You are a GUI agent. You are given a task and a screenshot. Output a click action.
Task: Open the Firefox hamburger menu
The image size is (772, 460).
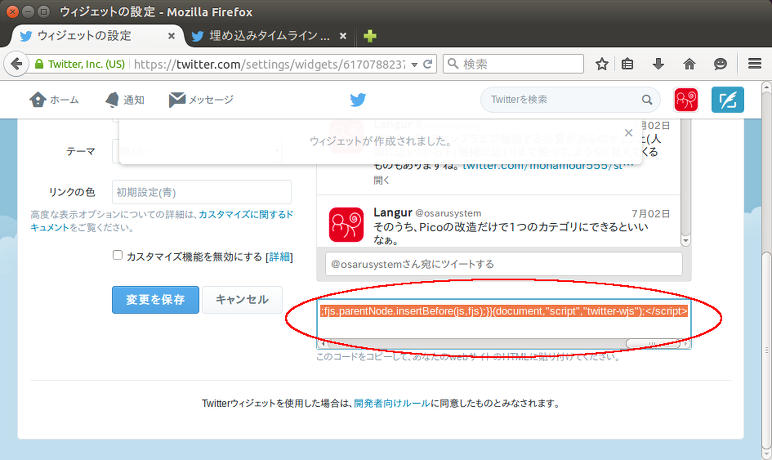755,64
